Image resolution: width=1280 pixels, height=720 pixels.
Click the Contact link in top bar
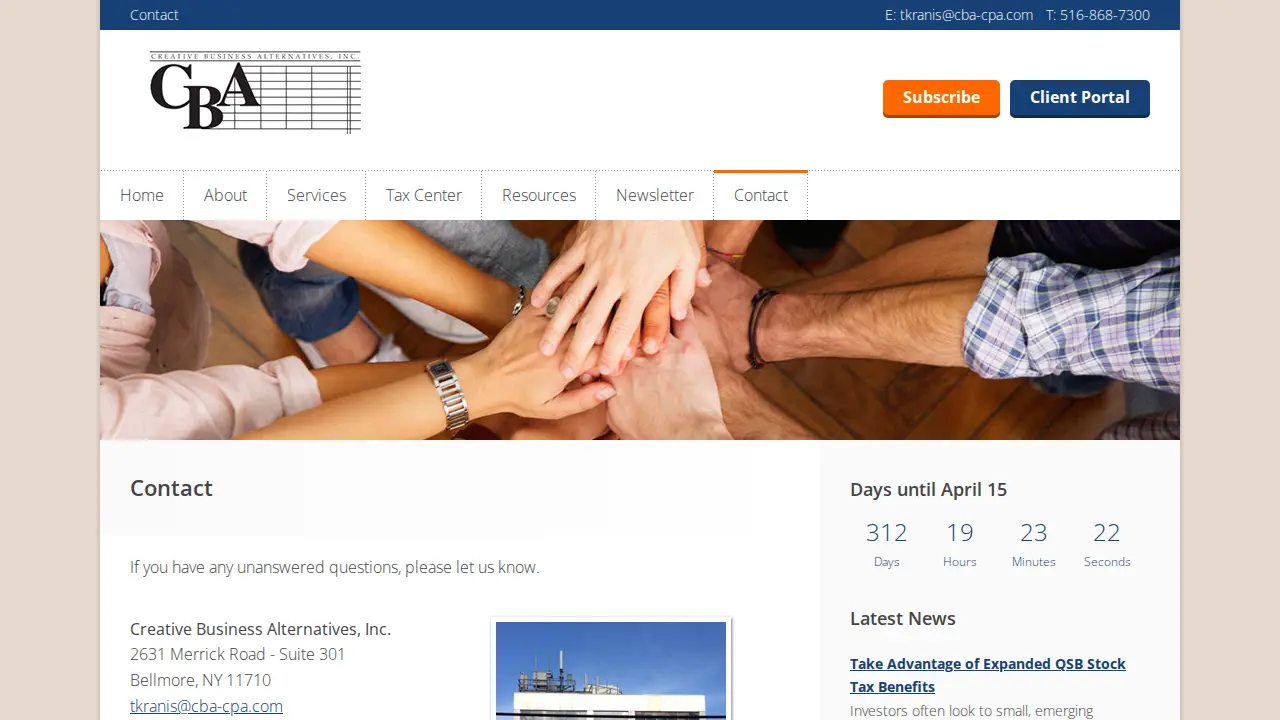tap(154, 15)
